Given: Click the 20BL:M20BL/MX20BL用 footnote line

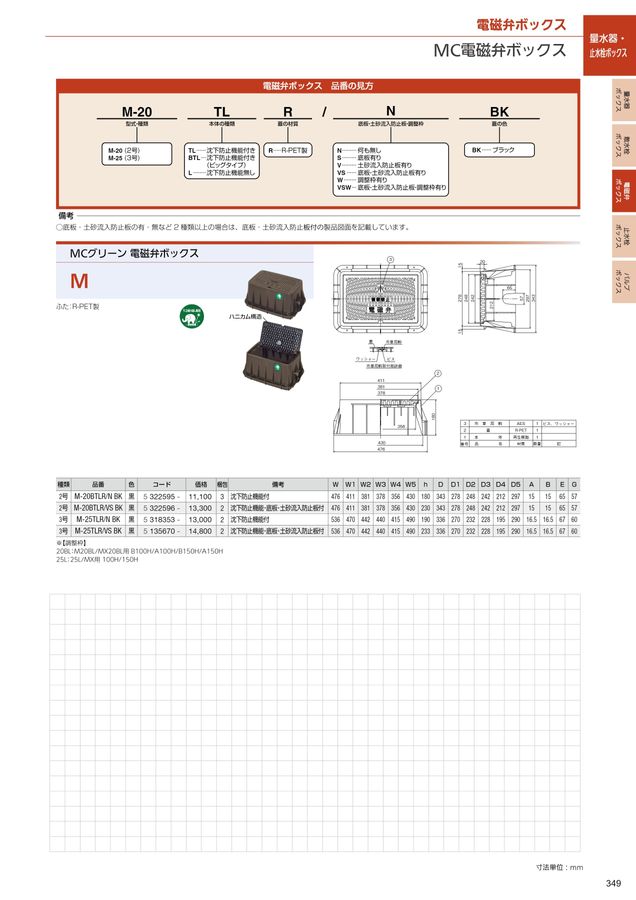Looking at the screenshot, I should click(139, 551).
